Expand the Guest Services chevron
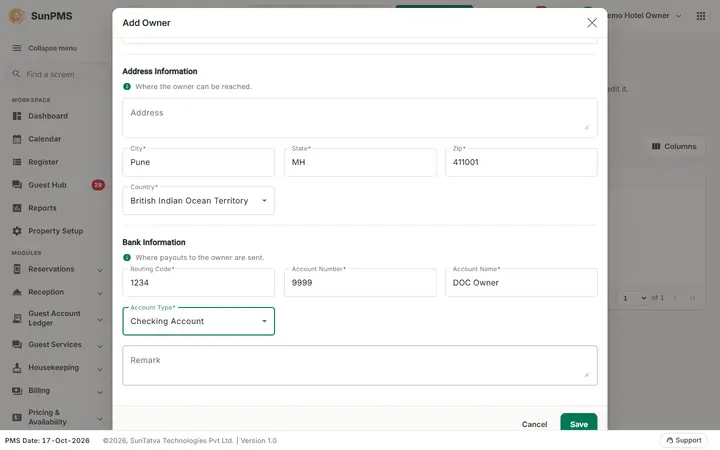 pyautogui.click(x=100, y=346)
